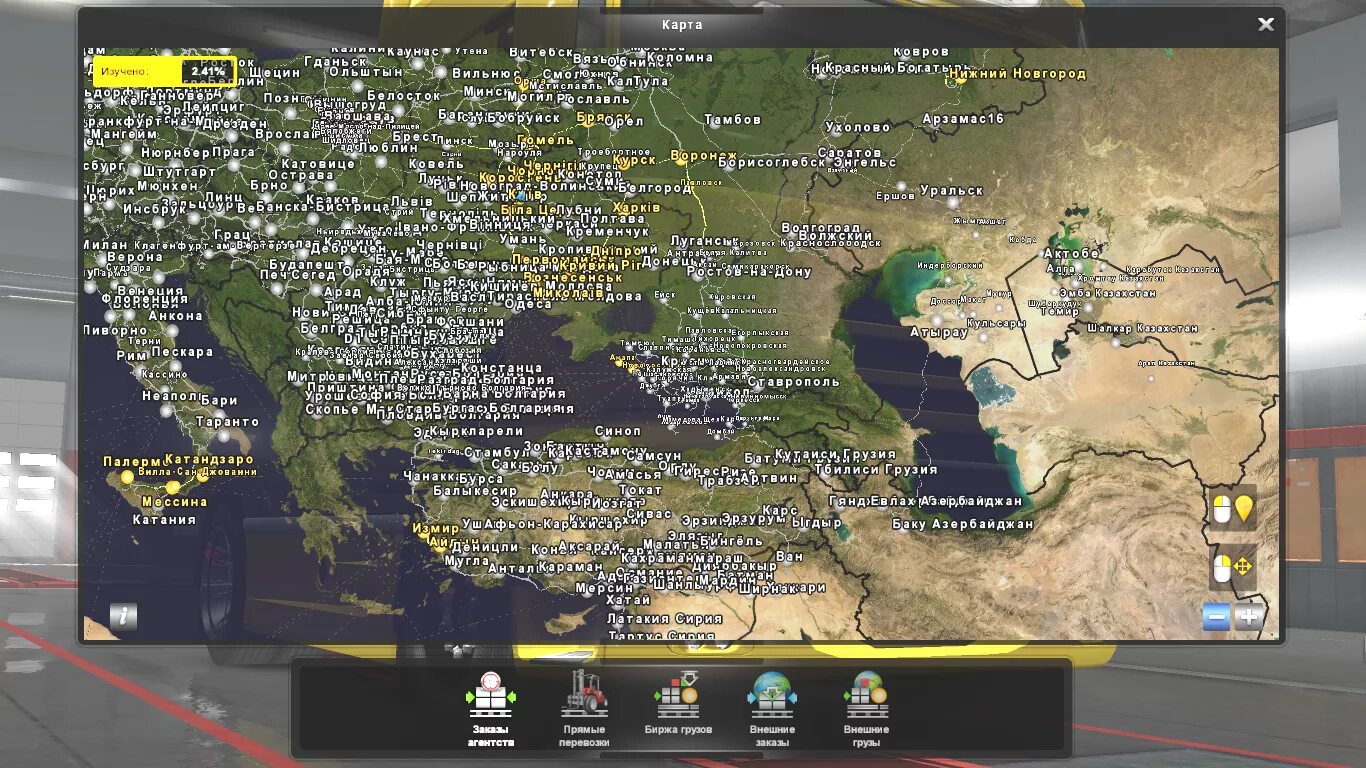Click Атырау near the Caspian Sea

coord(938,332)
